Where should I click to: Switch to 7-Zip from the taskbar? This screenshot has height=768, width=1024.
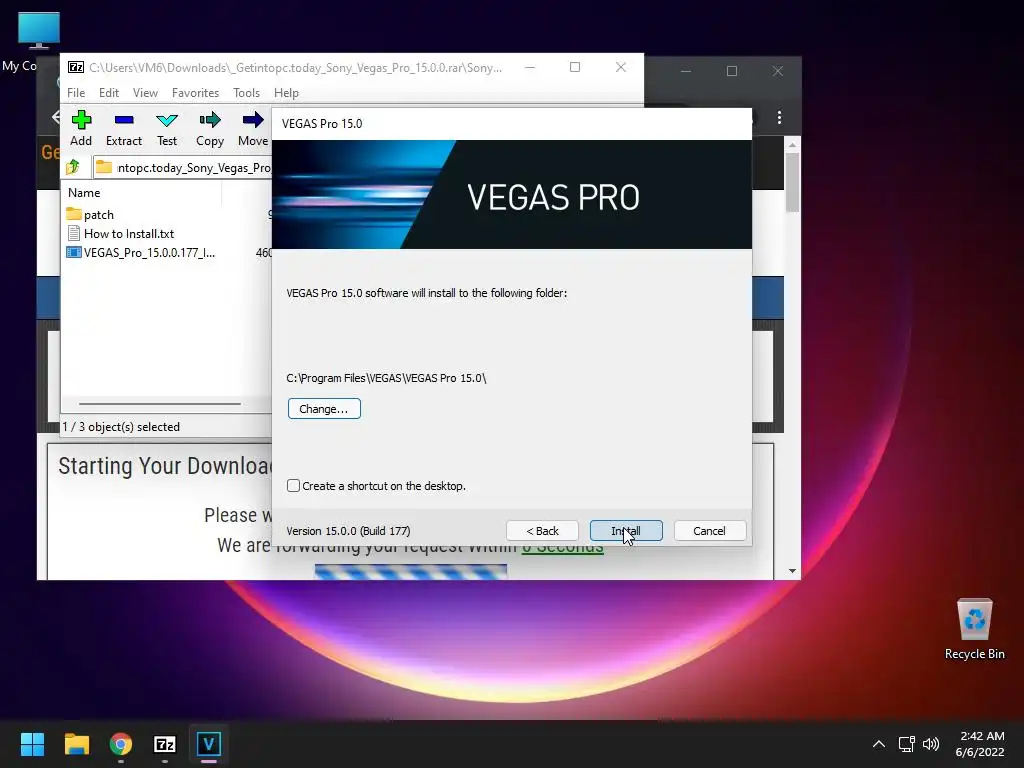[165, 744]
